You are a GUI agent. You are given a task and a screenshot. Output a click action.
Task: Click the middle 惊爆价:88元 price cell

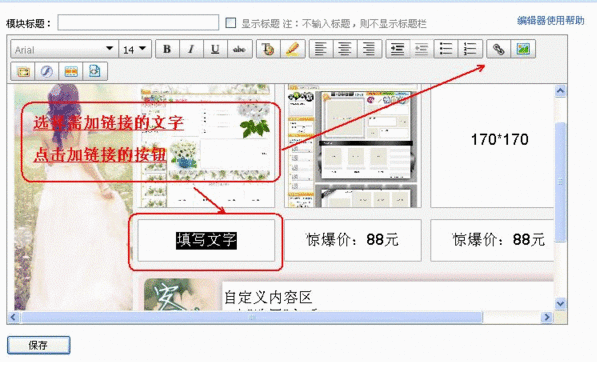click(353, 240)
